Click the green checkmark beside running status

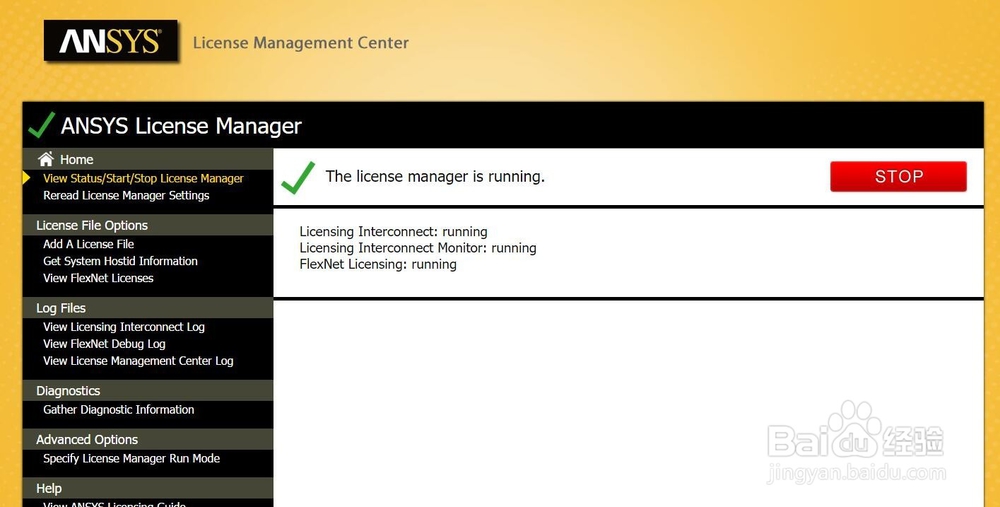[298, 177]
